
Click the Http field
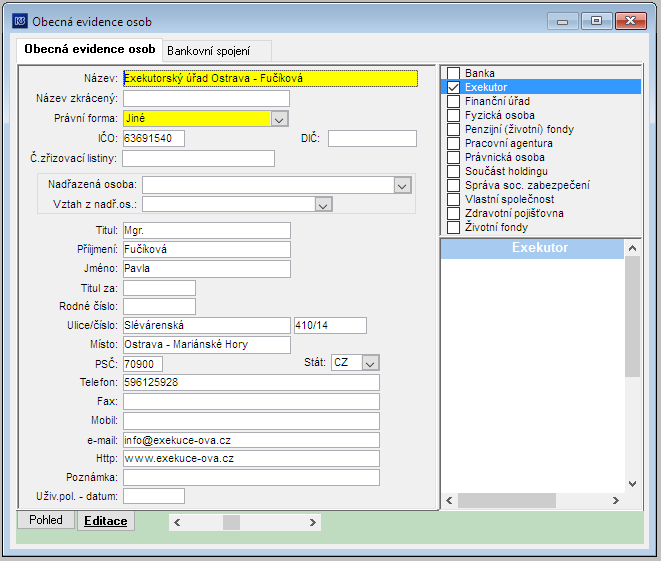pyautogui.click(x=251, y=459)
